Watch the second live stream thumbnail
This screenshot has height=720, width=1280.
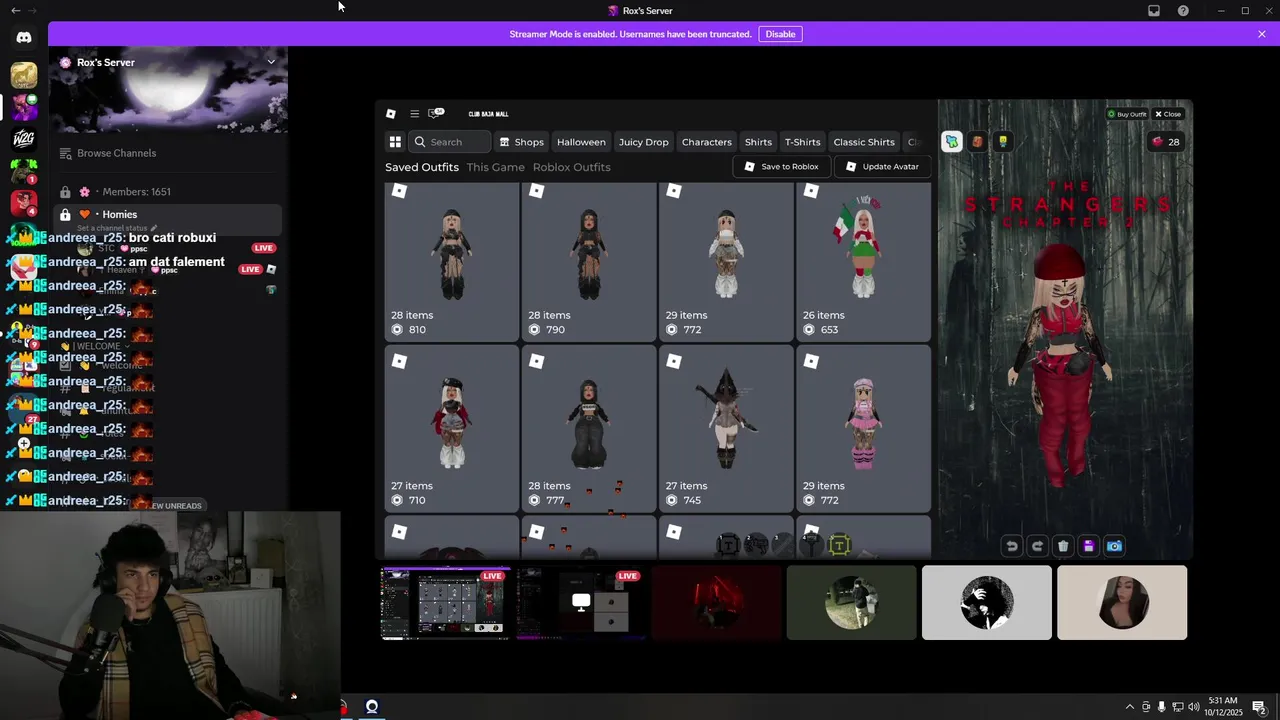point(581,603)
